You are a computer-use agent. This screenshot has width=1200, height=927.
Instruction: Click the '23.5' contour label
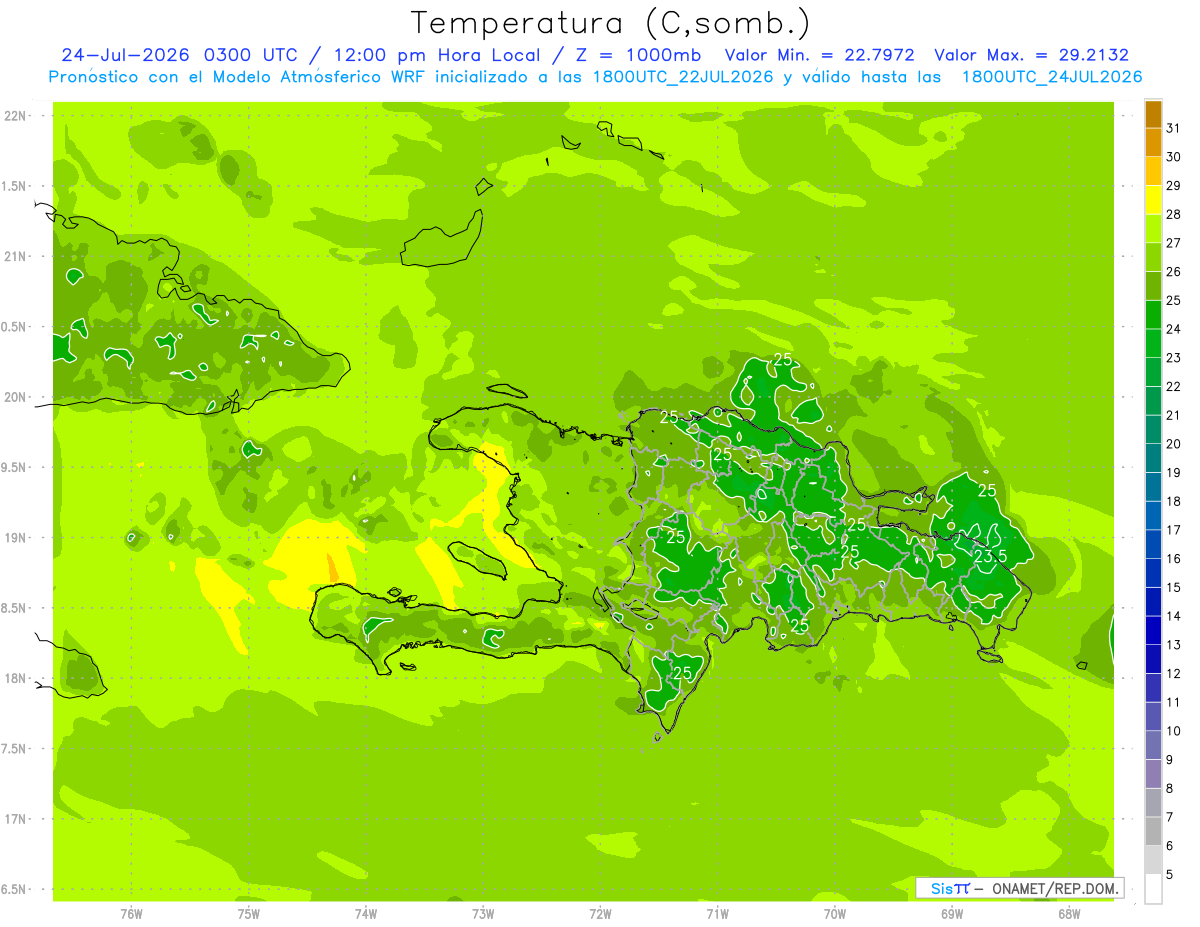pyautogui.click(x=990, y=556)
